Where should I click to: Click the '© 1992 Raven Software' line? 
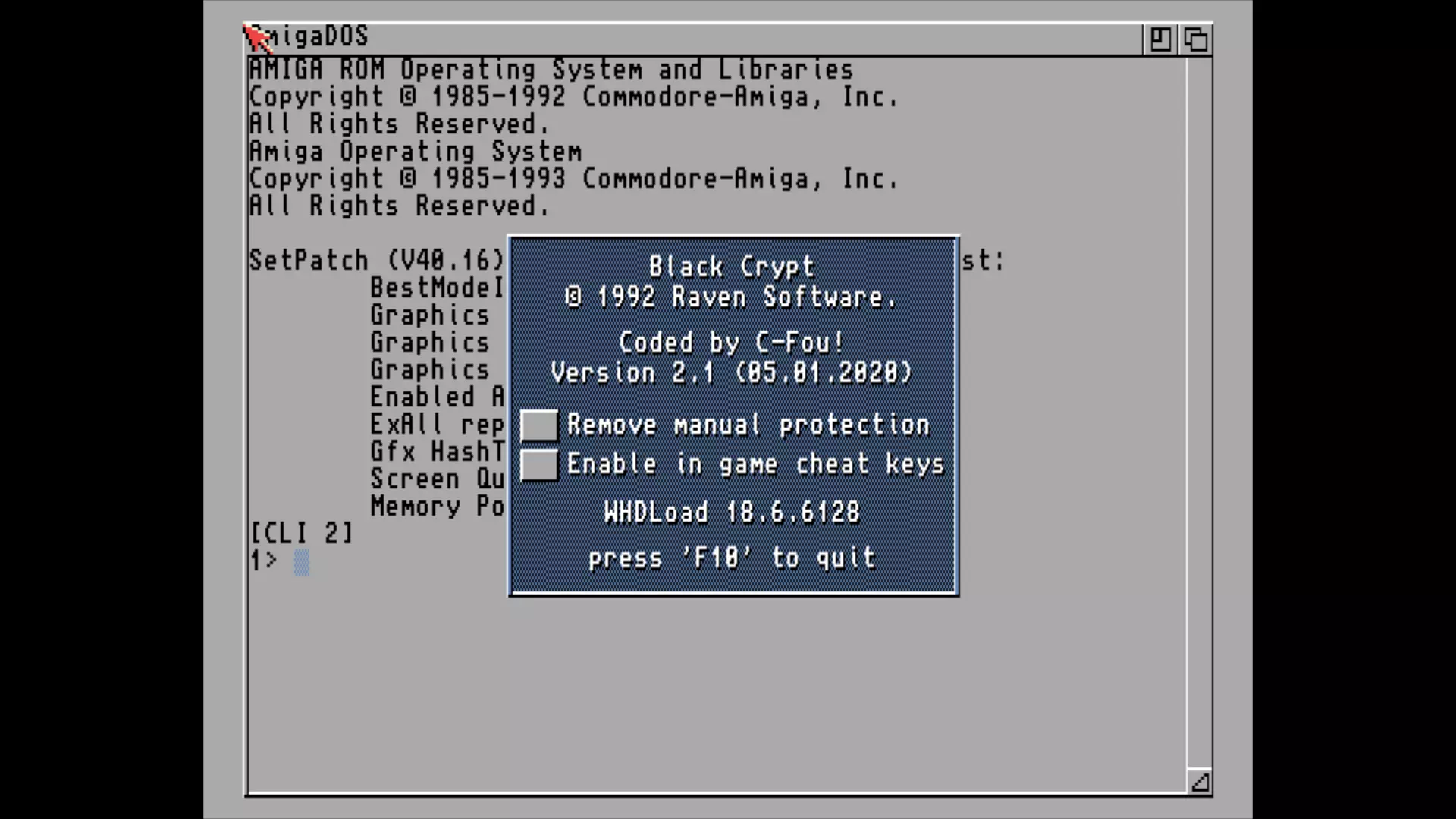coord(732,297)
